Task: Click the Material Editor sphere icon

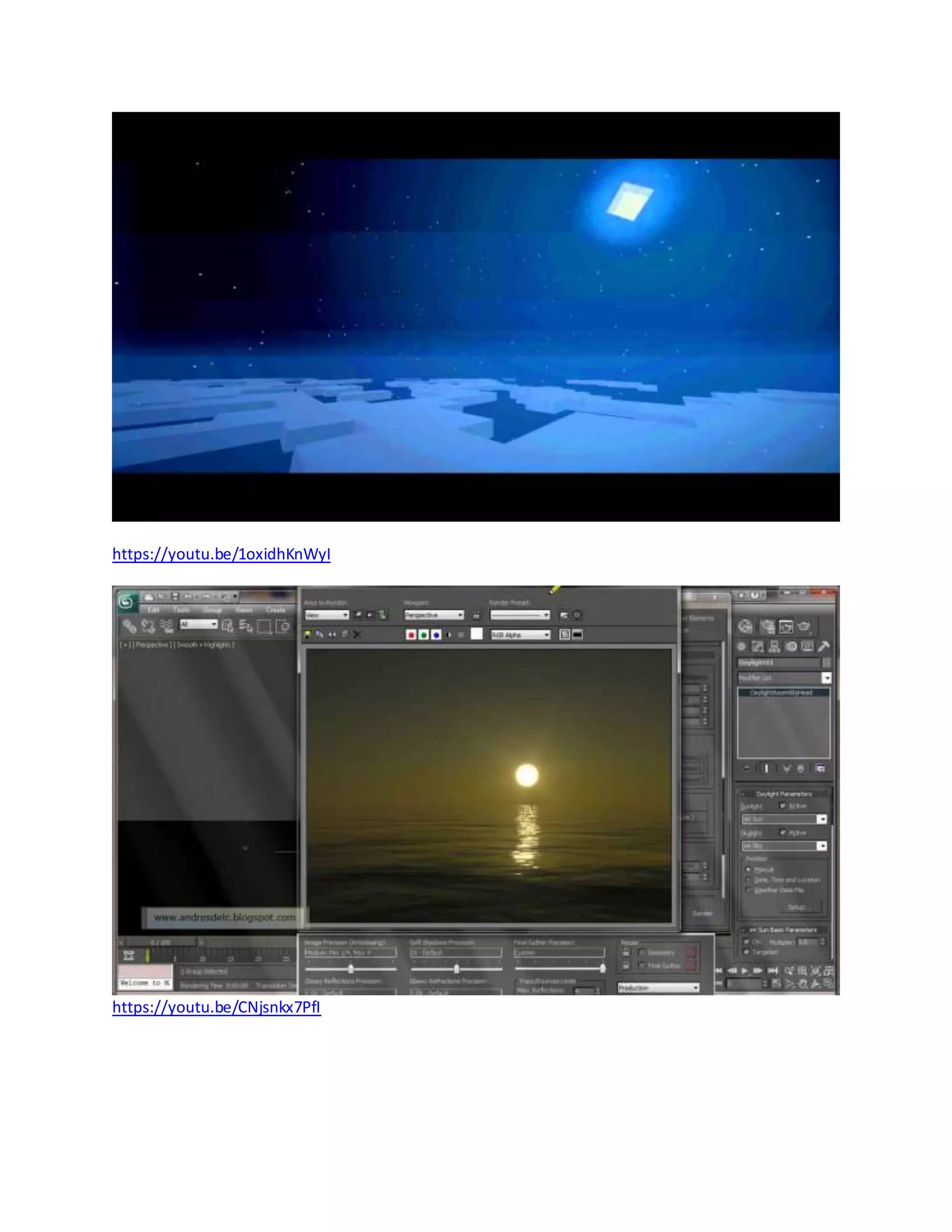Action: coord(746,627)
